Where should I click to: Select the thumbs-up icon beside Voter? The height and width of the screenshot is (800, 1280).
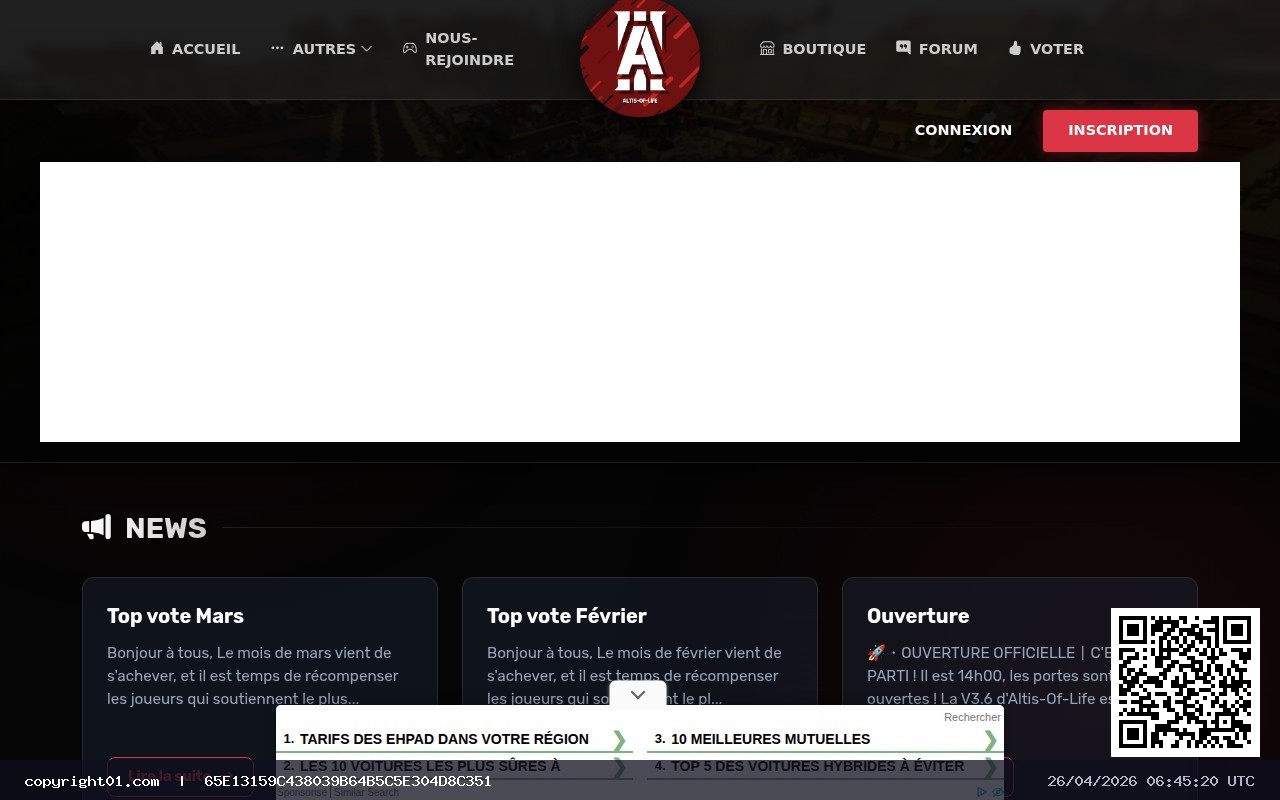pos(1014,48)
